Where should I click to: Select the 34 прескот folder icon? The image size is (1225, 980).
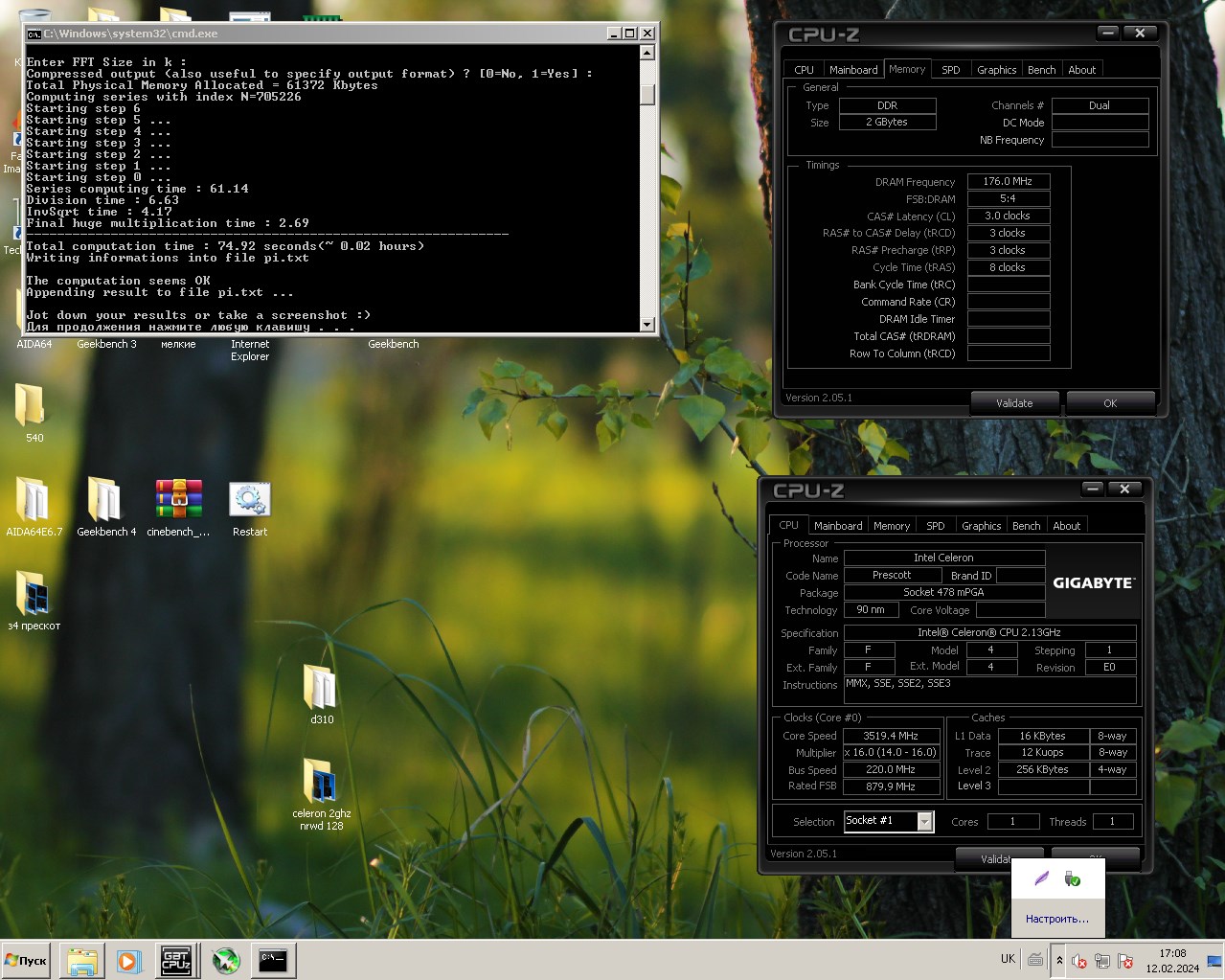[34, 595]
